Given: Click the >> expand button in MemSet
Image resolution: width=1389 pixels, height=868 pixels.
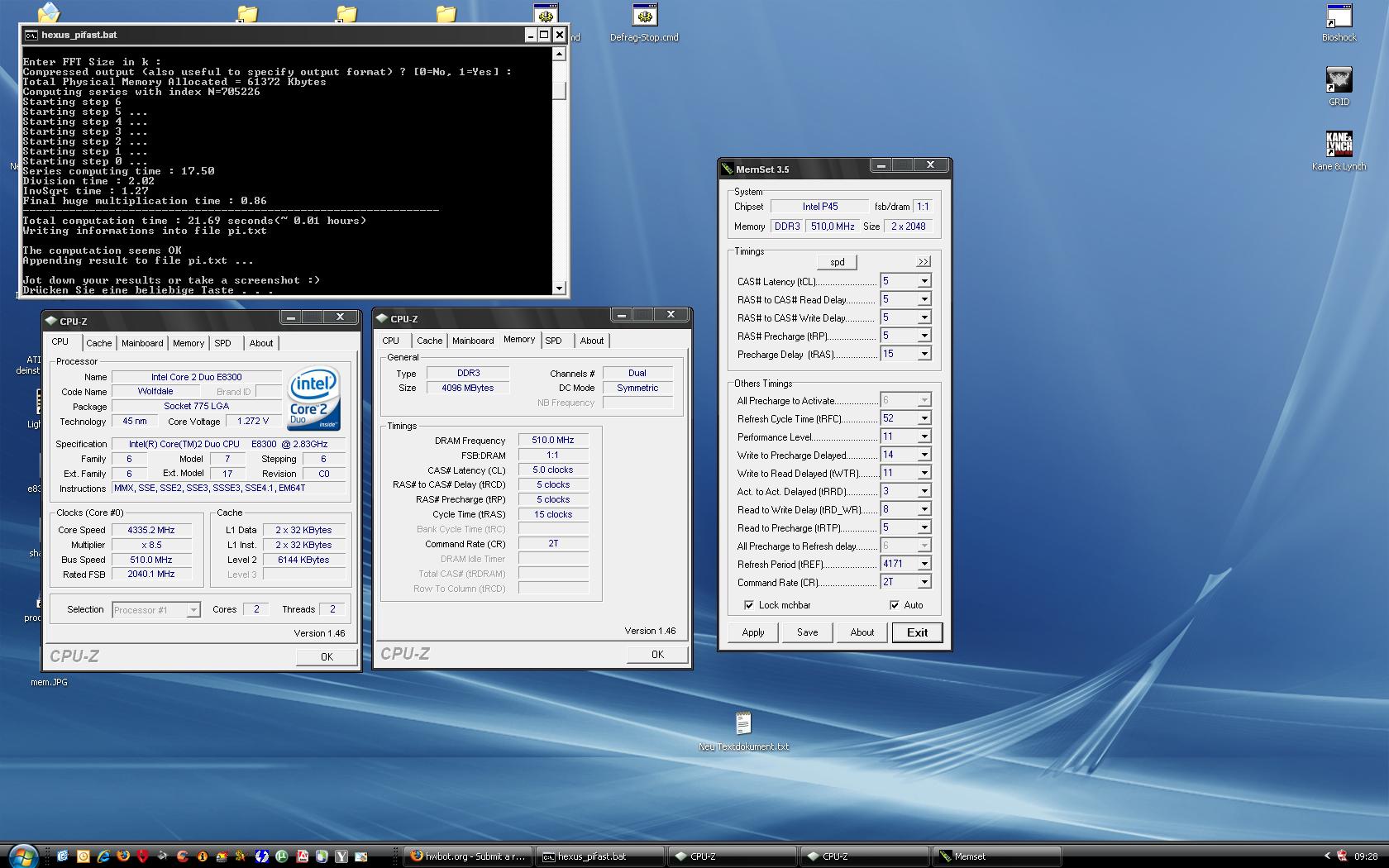Looking at the screenshot, I should point(924,262).
